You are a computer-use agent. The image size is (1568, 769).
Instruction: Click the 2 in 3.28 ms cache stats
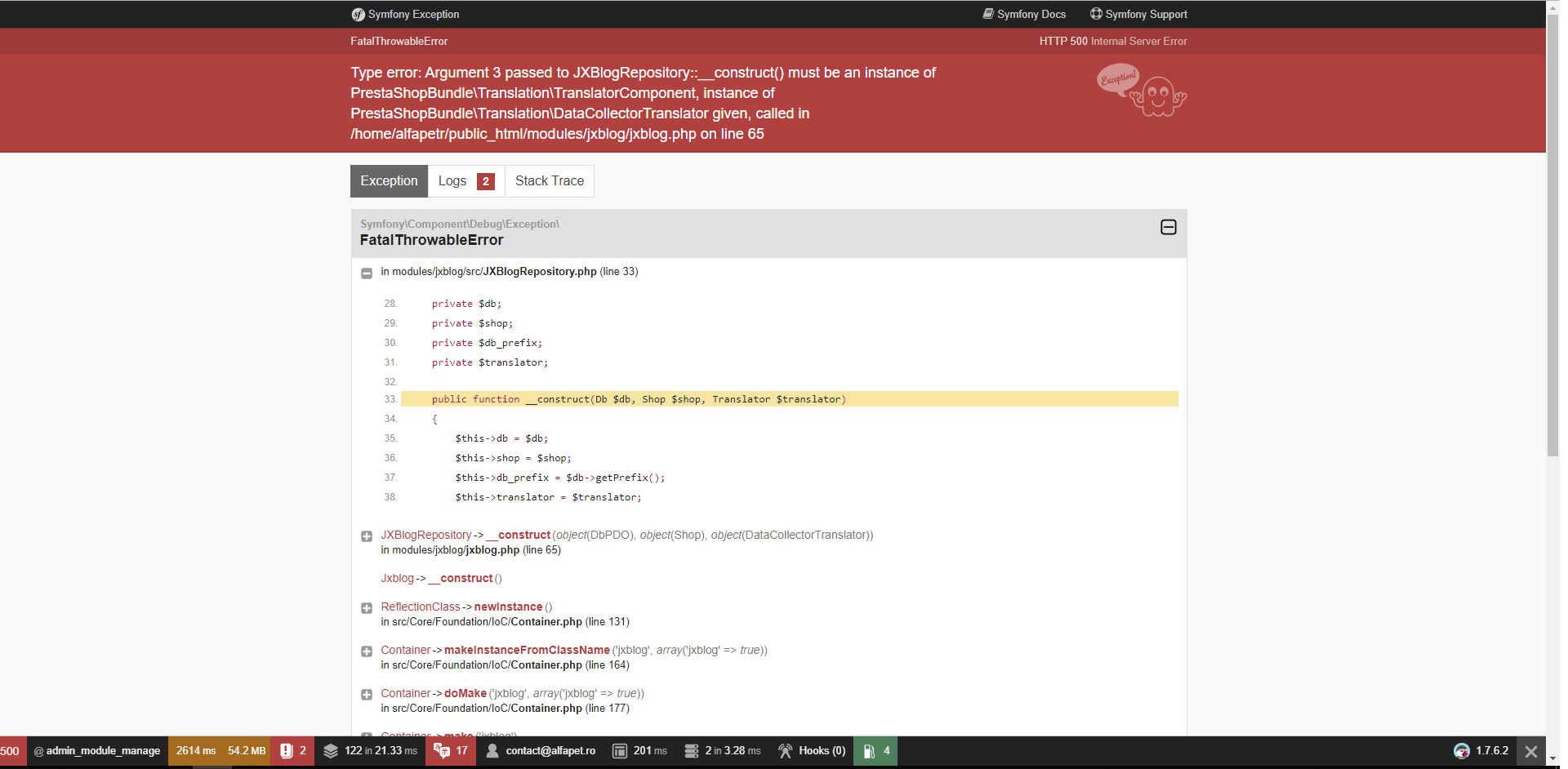733,751
